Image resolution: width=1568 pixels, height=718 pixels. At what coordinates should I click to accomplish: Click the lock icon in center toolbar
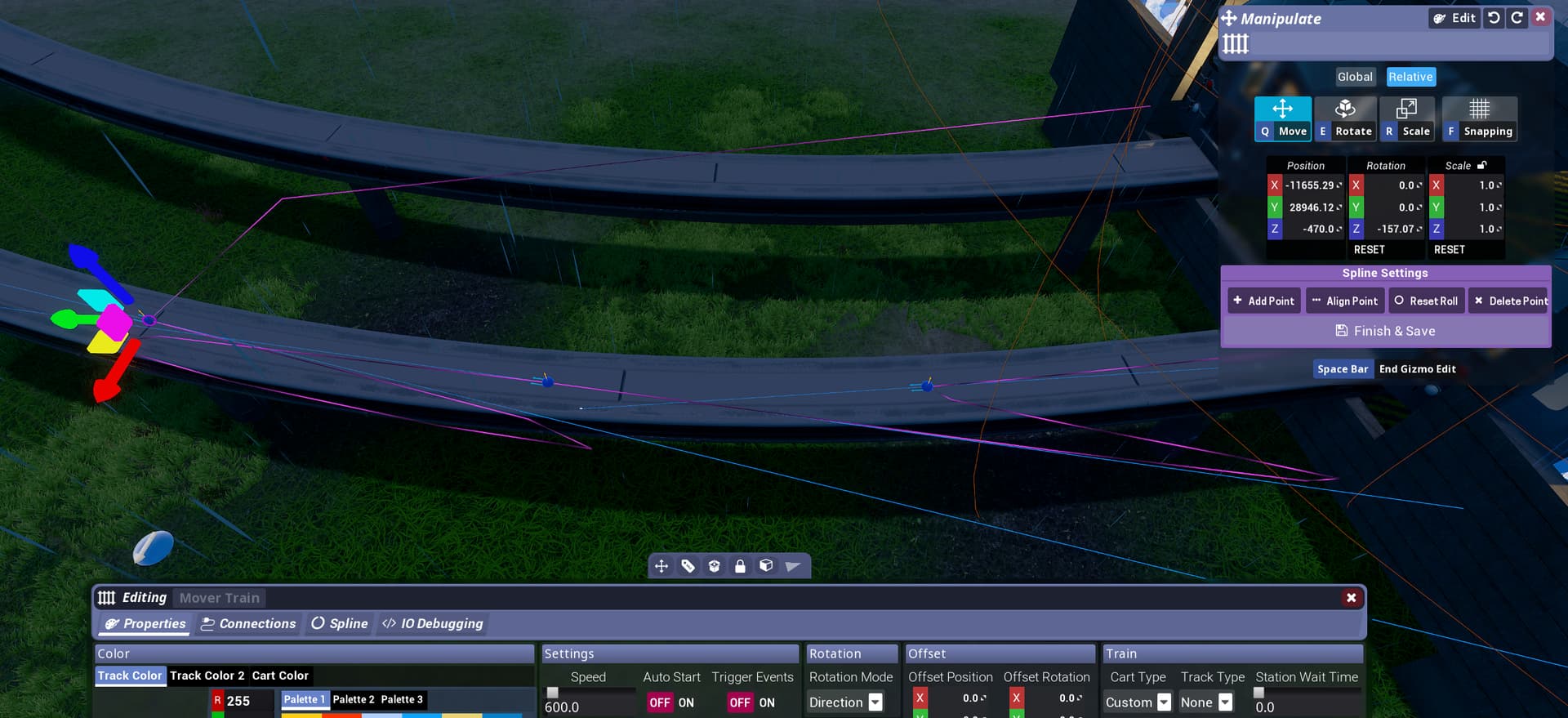(740, 566)
